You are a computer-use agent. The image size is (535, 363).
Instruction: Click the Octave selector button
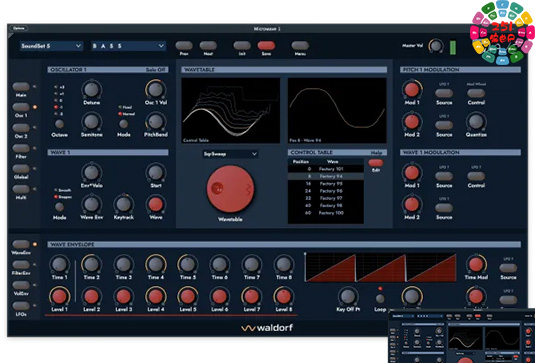point(59,124)
